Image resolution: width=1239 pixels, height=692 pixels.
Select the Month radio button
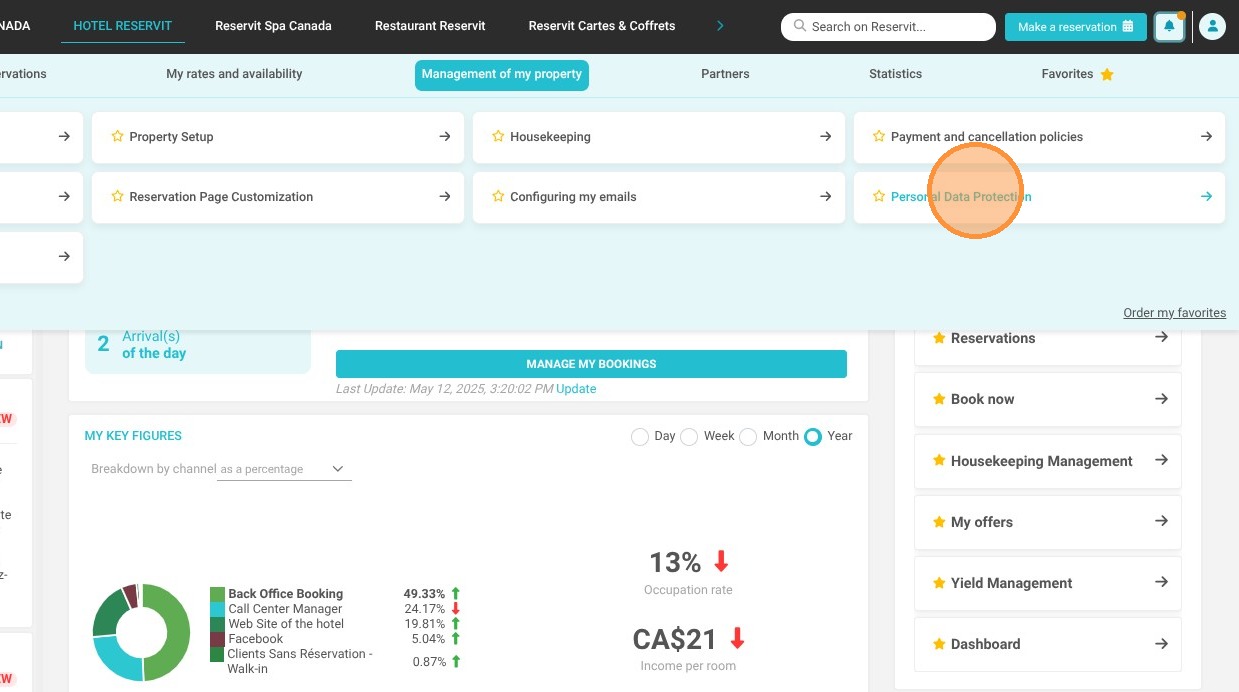tap(748, 437)
